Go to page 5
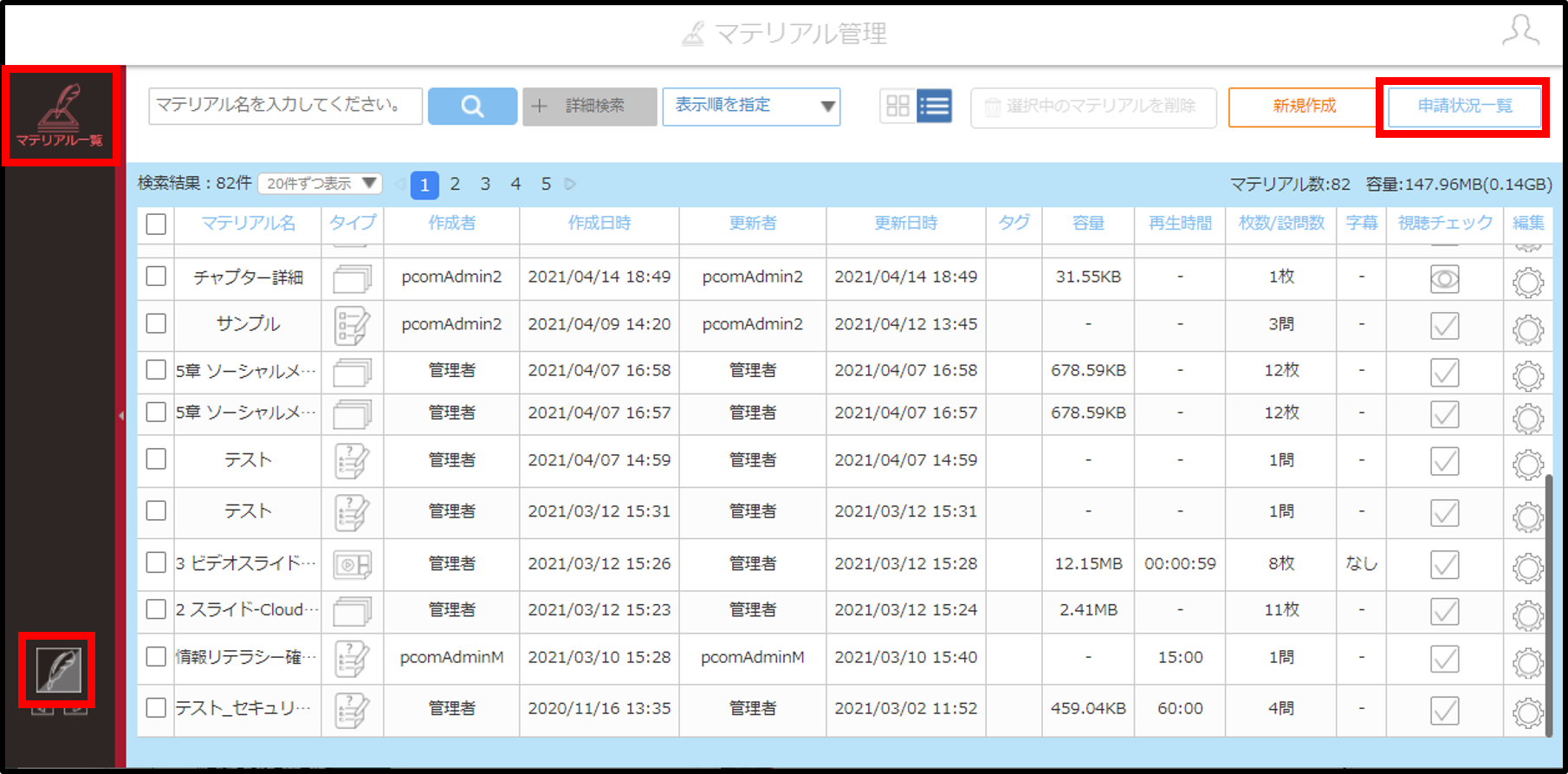Image resolution: width=1568 pixels, height=774 pixels. (x=546, y=184)
